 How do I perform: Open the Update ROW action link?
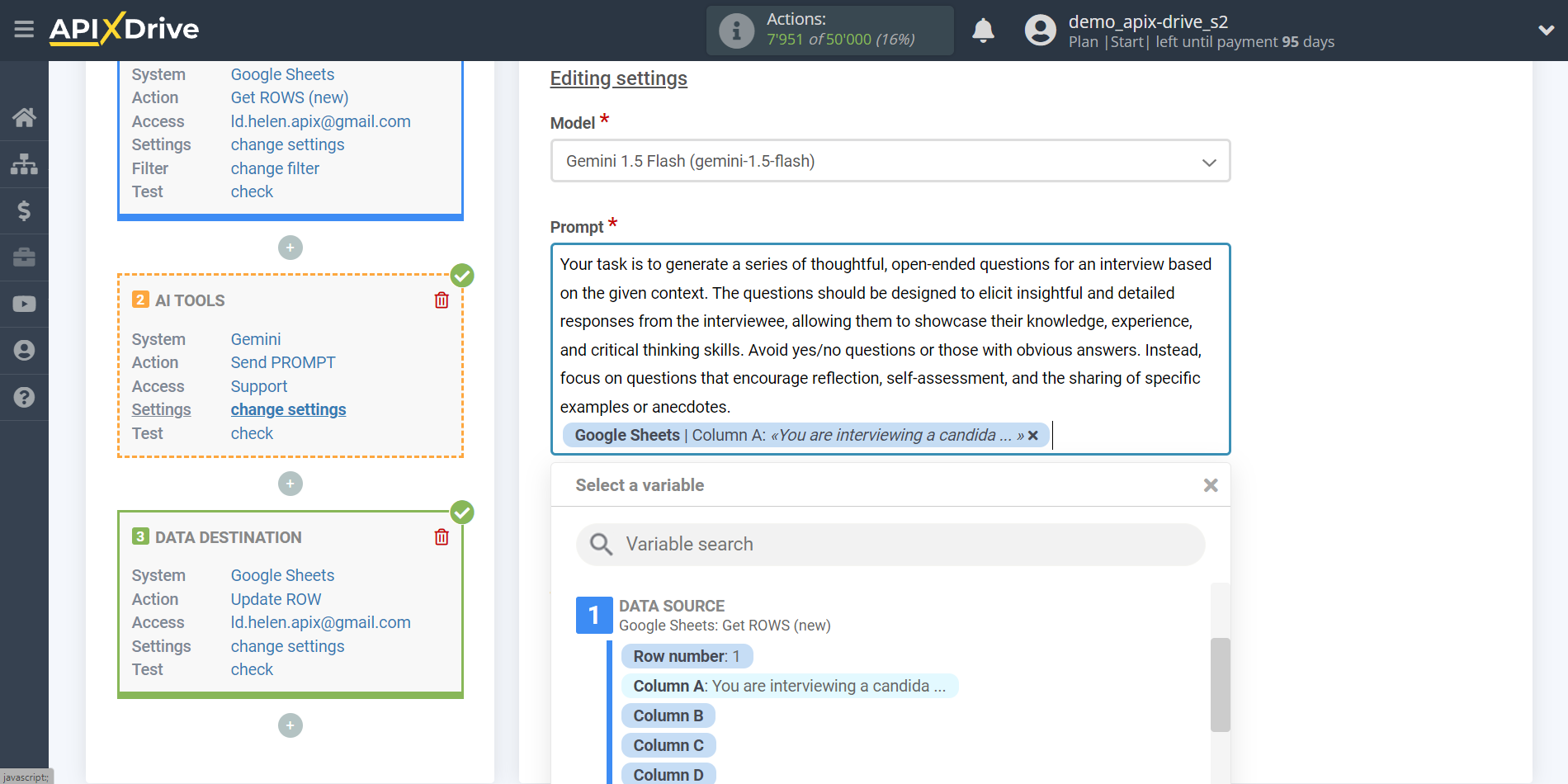click(276, 599)
